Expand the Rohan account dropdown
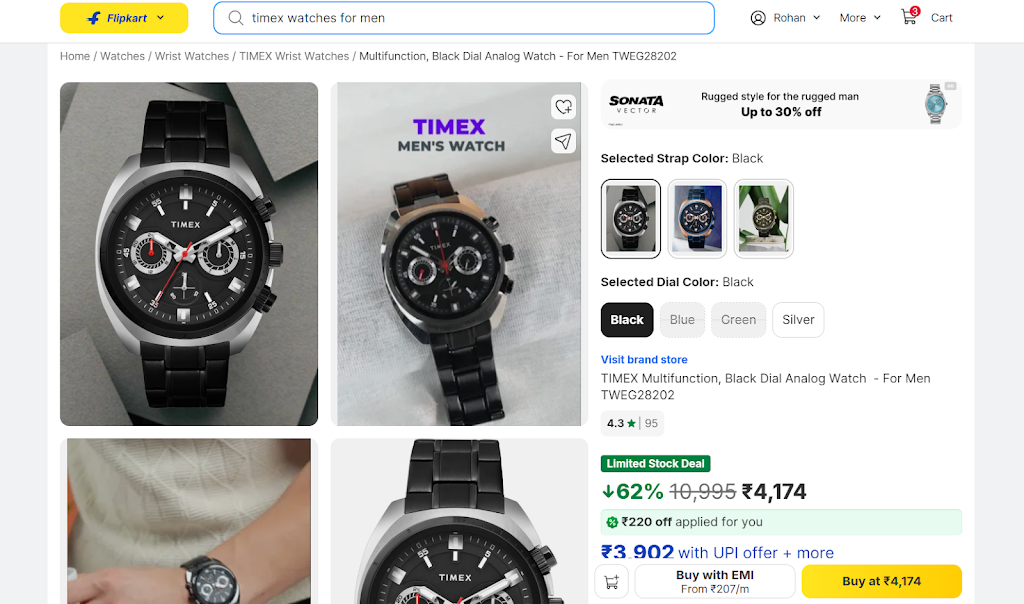Viewport: 1024px width, 604px height. coord(816,18)
